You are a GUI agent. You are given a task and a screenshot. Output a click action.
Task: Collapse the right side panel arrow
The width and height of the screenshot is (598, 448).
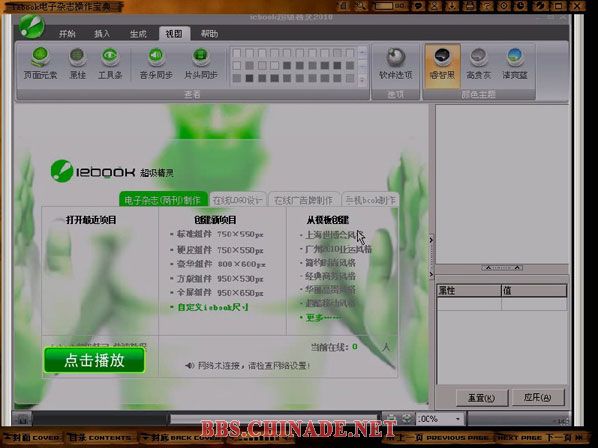(x=431, y=240)
